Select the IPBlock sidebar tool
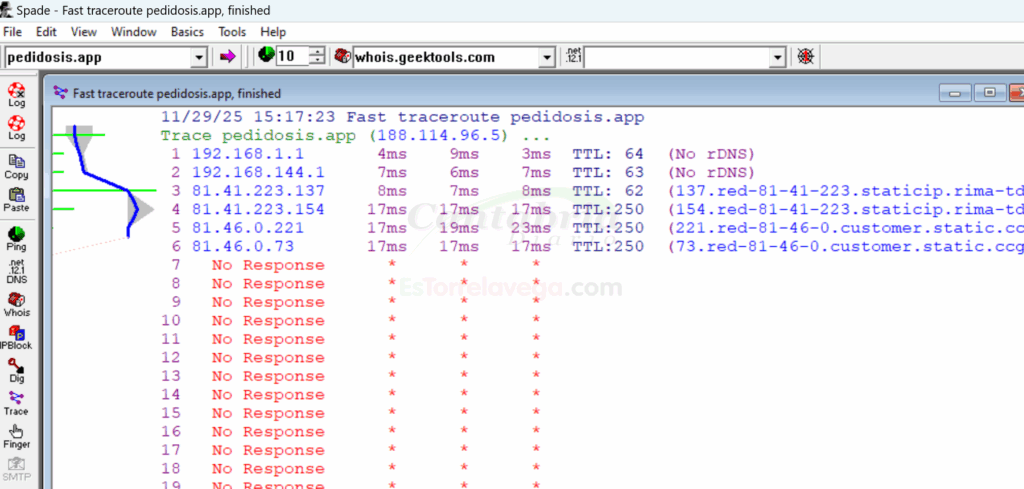Image resolution: width=1024 pixels, height=489 pixels. [16, 337]
